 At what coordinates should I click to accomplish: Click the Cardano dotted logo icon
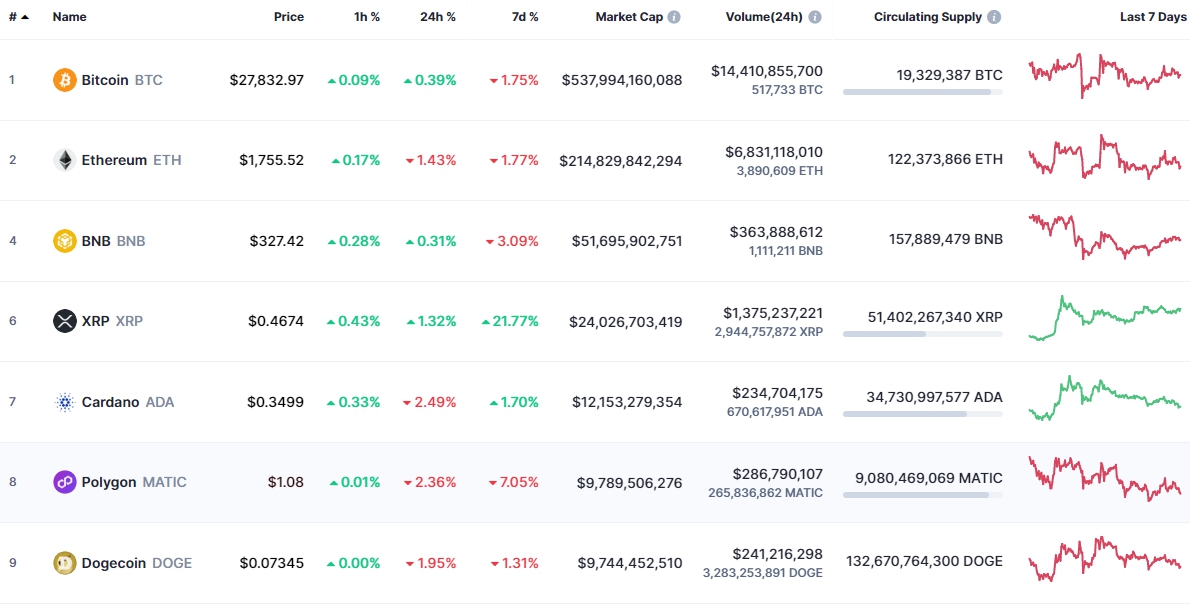point(65,402)
